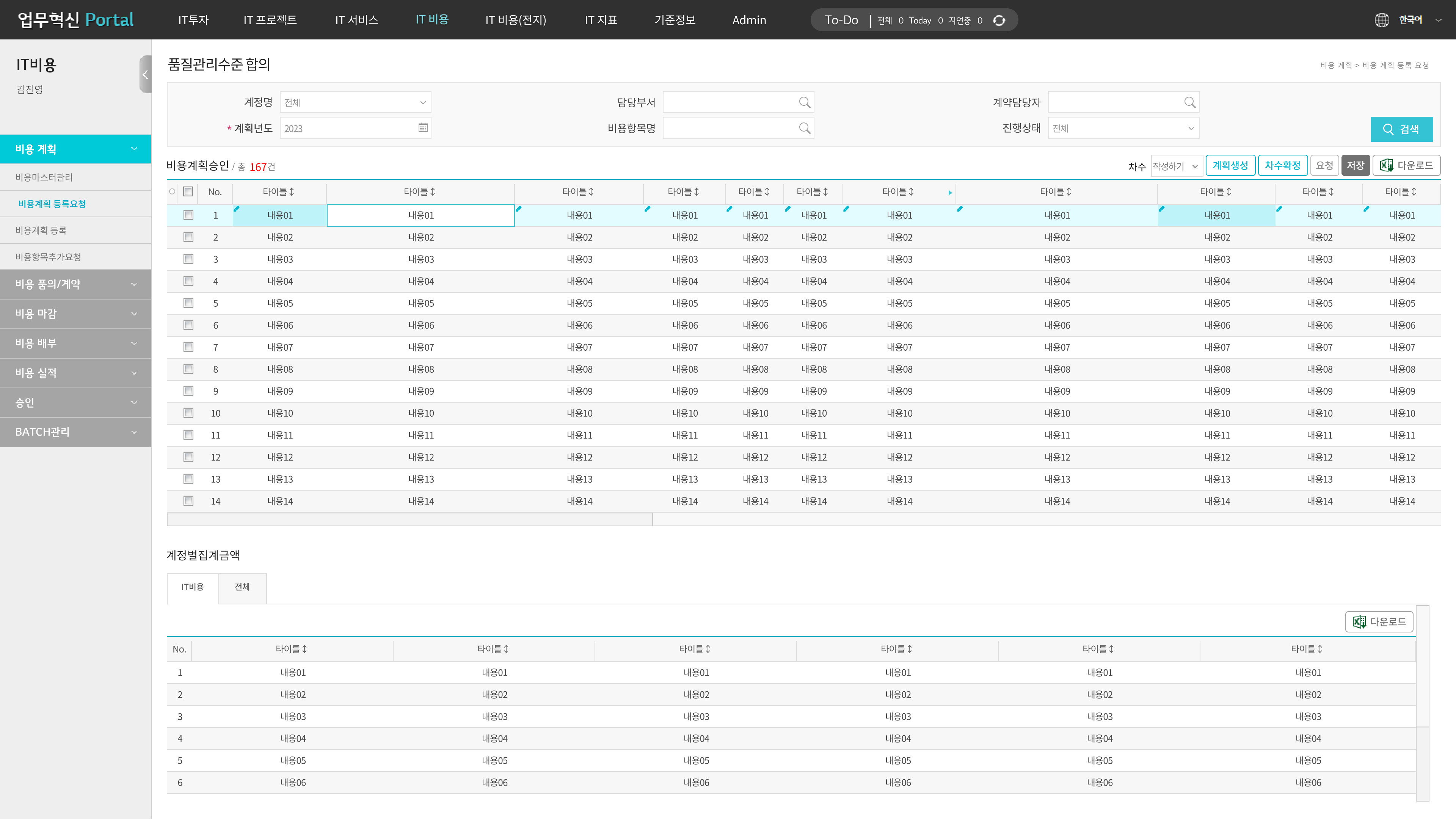Screen dimensions: 1456x819
Task: Open the IT 서비스 top menu
Action: pos(356,20)
